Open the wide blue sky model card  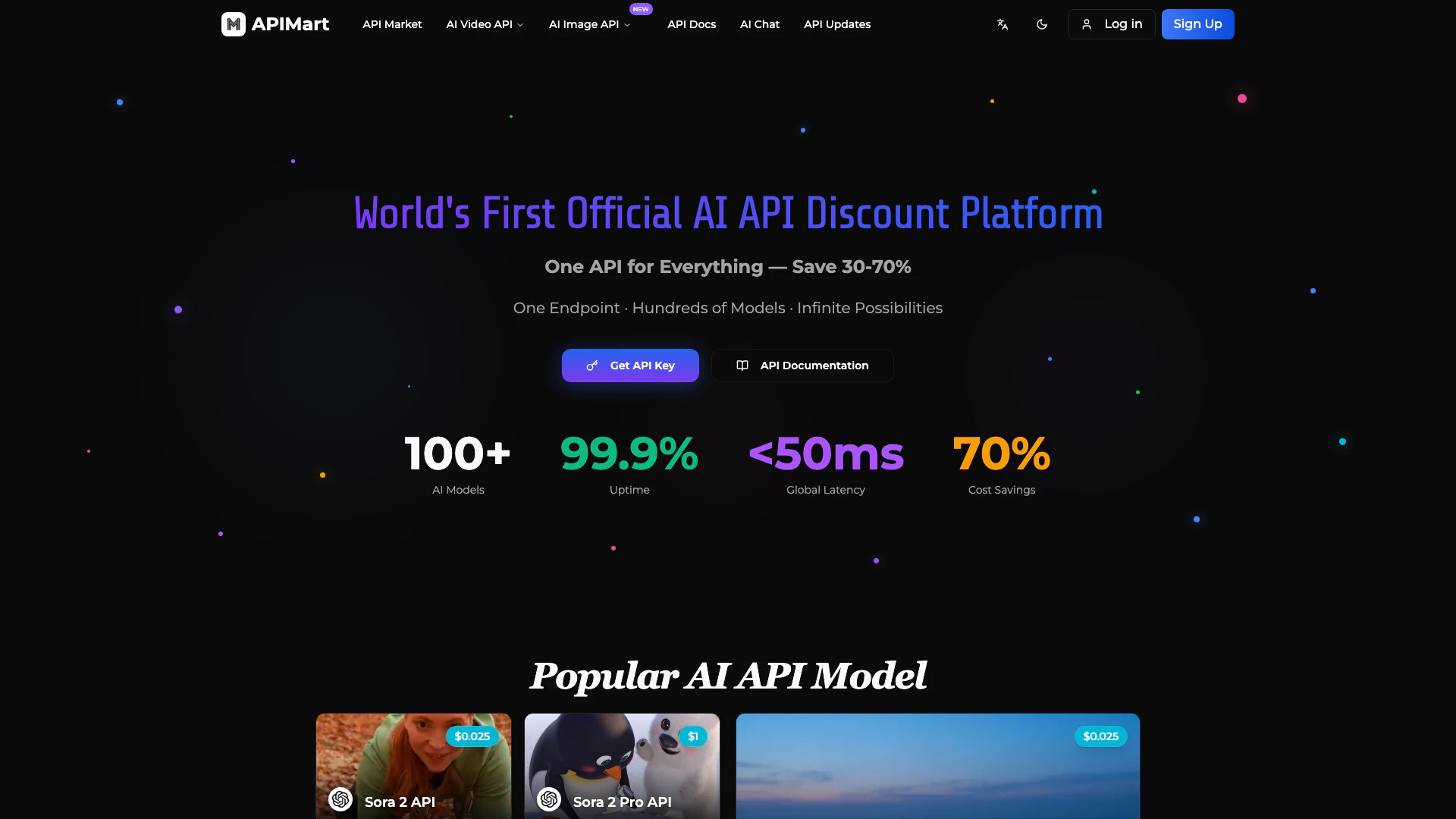click(938, 766)
